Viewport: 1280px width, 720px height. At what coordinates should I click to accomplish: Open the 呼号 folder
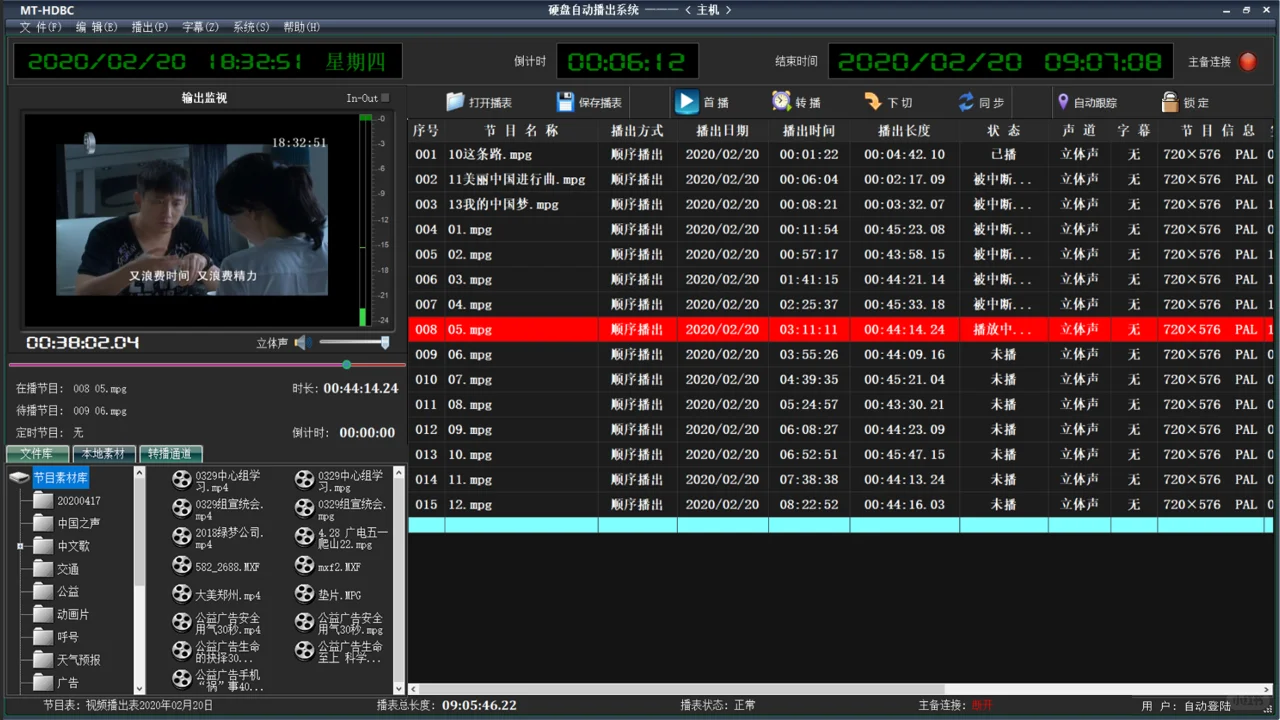point(56,637)
